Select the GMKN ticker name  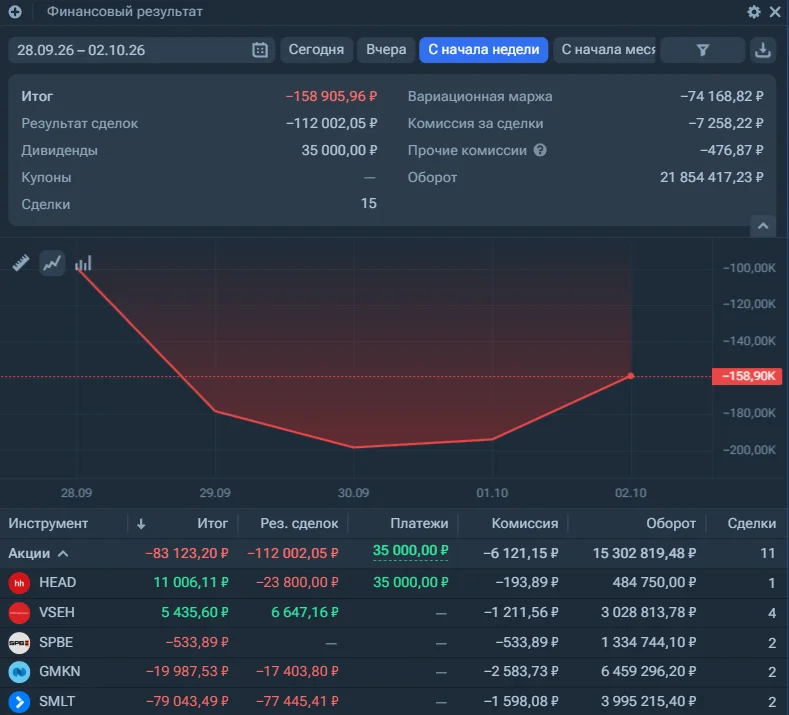tap(59, 672)
